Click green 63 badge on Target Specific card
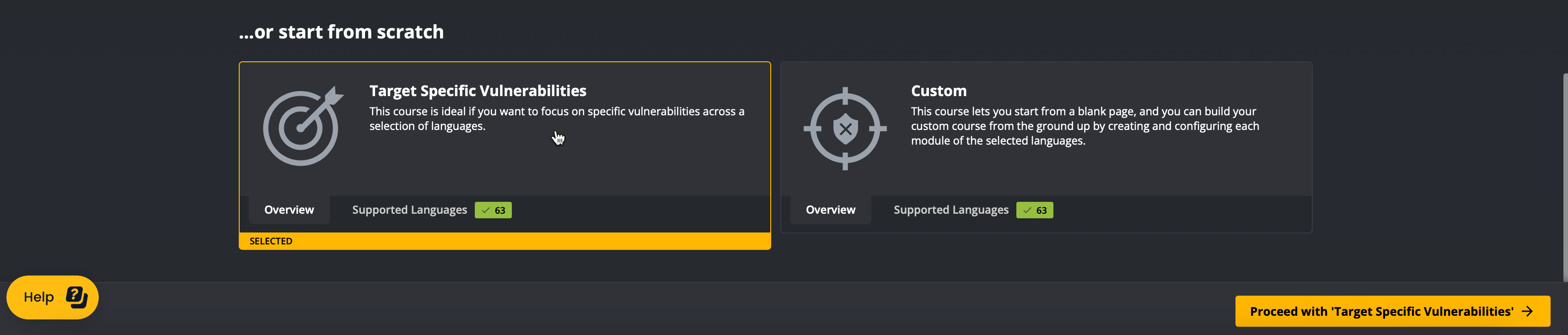1568x335 pixels. [x=493, y=210]
